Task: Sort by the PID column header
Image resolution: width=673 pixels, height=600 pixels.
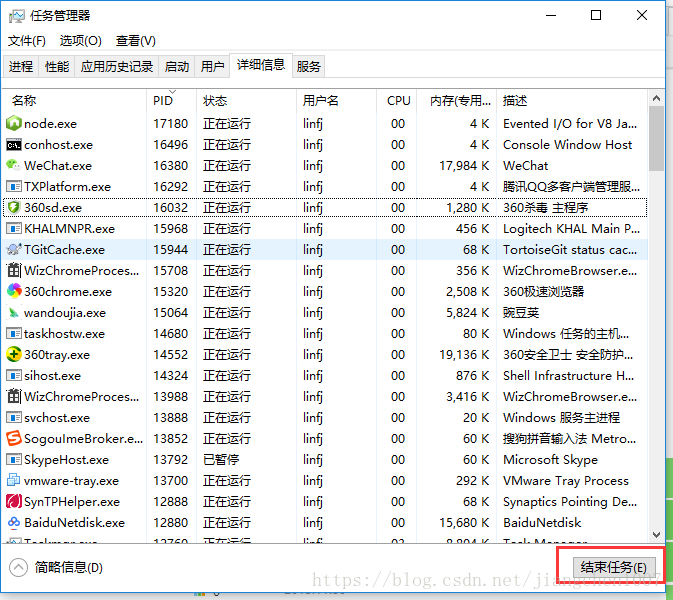Action: (172, 101)
